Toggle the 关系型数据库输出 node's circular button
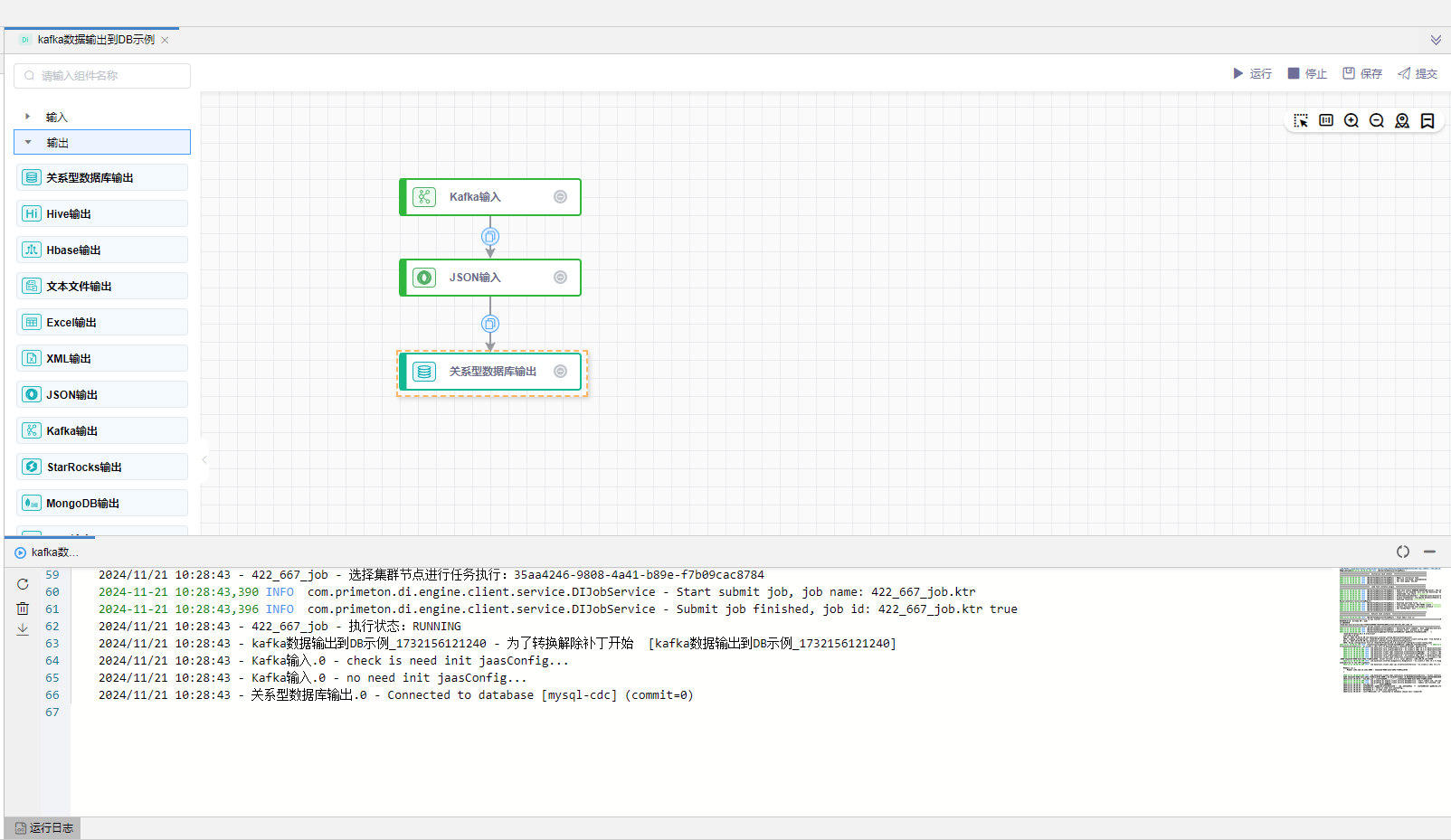The width and height of the screenshot is (1451, 840). coord(561,372)
